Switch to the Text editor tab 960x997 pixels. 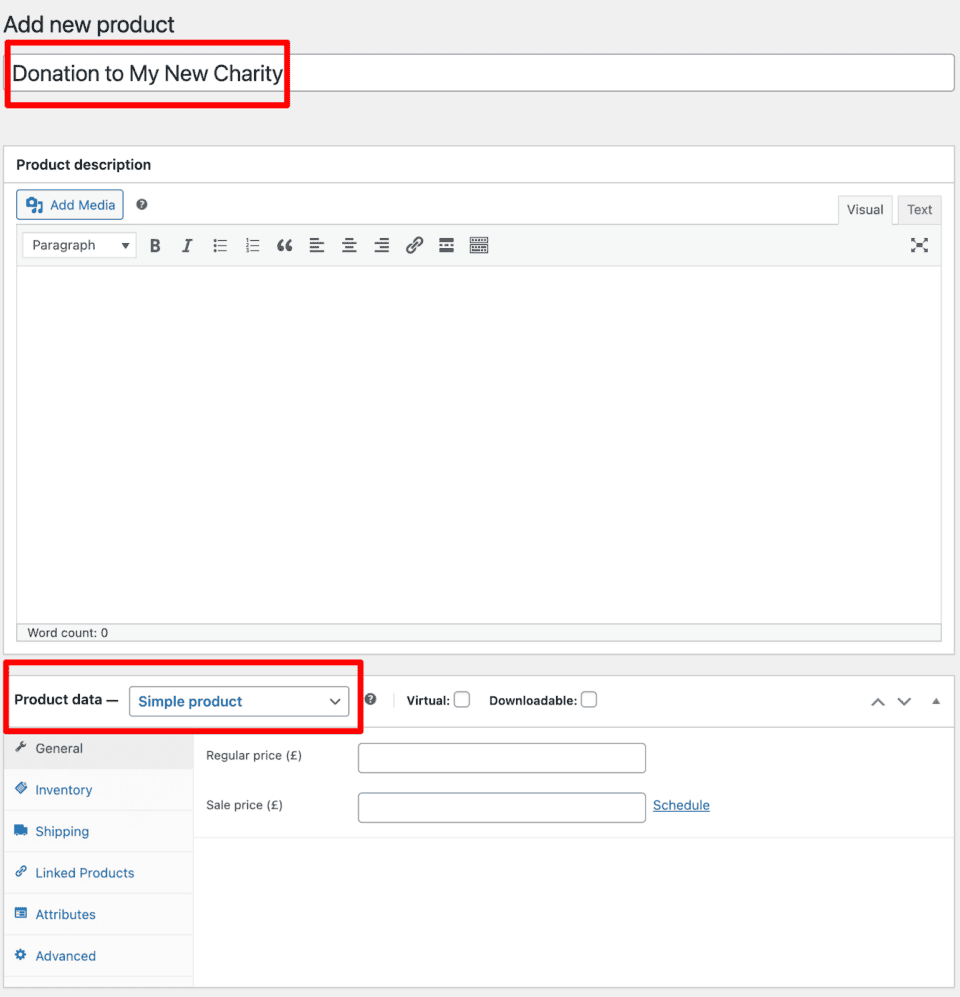(x=919, y=210)
